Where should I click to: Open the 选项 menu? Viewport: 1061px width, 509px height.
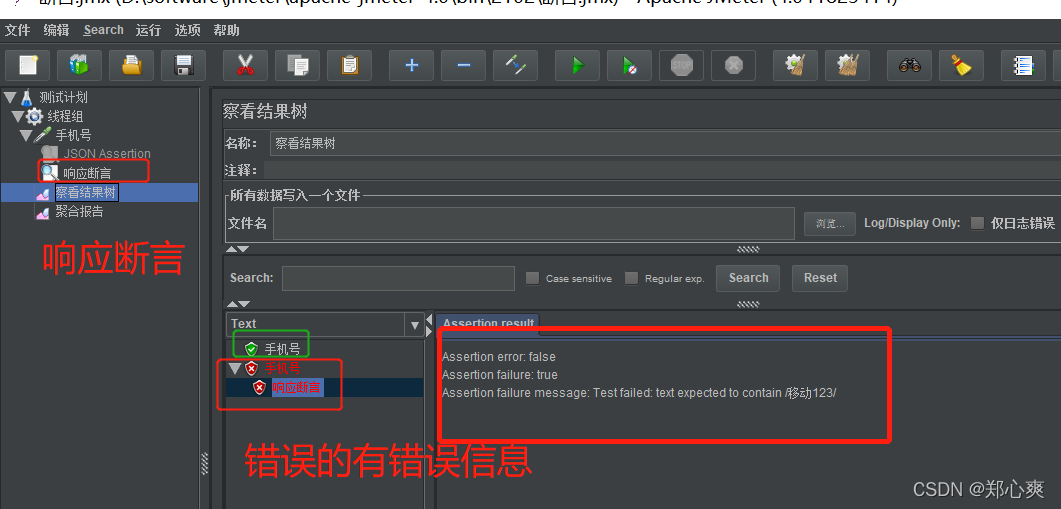click(x=187, y=30)
